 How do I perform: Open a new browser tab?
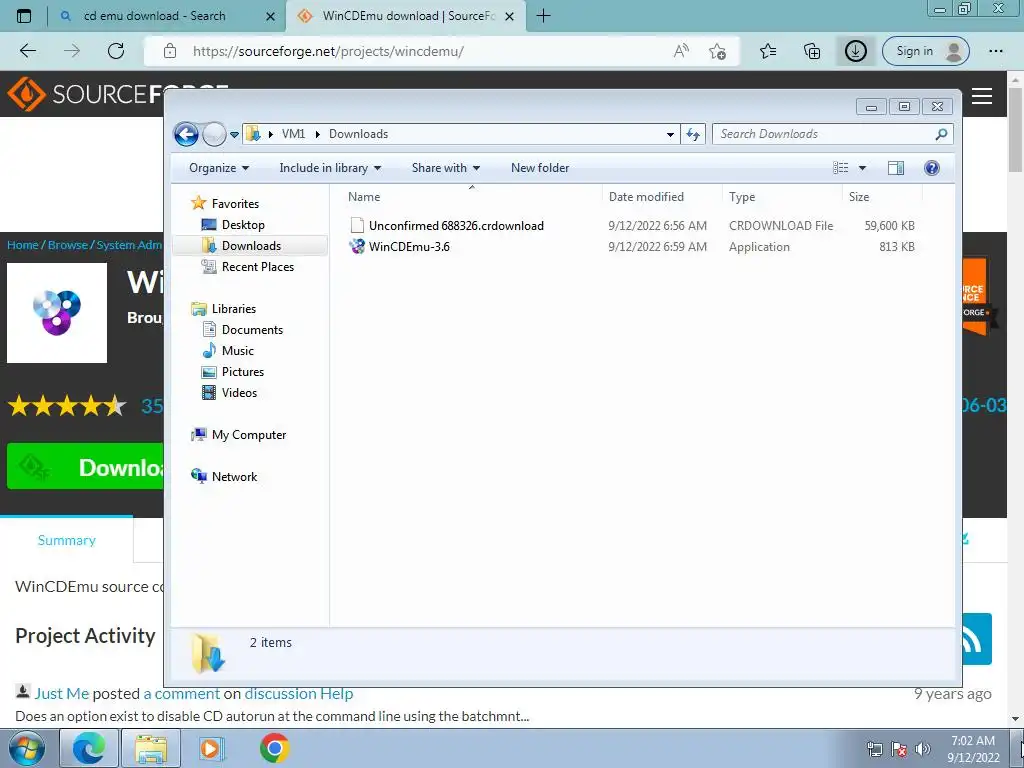pos(543,16)
